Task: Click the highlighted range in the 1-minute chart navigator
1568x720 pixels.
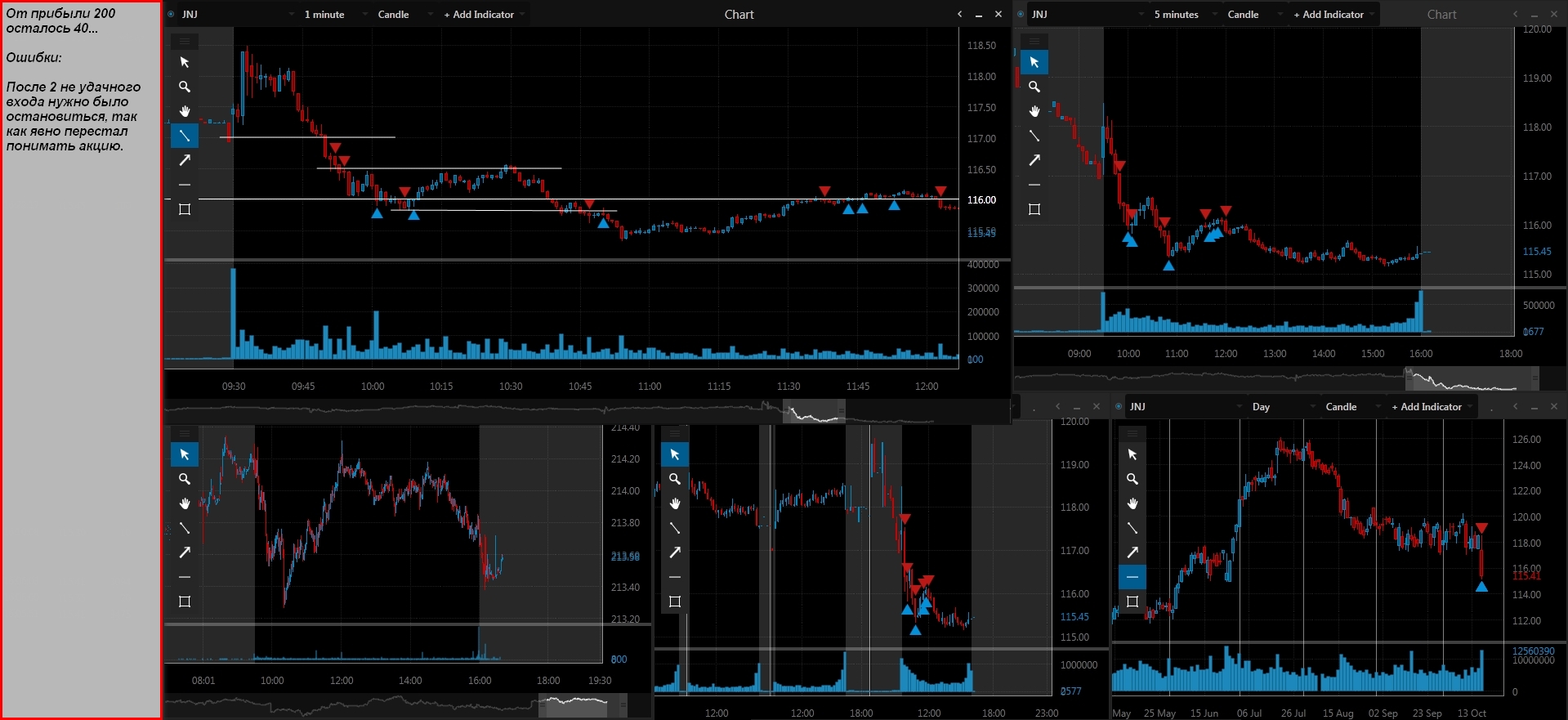Action: pos(814,411)
